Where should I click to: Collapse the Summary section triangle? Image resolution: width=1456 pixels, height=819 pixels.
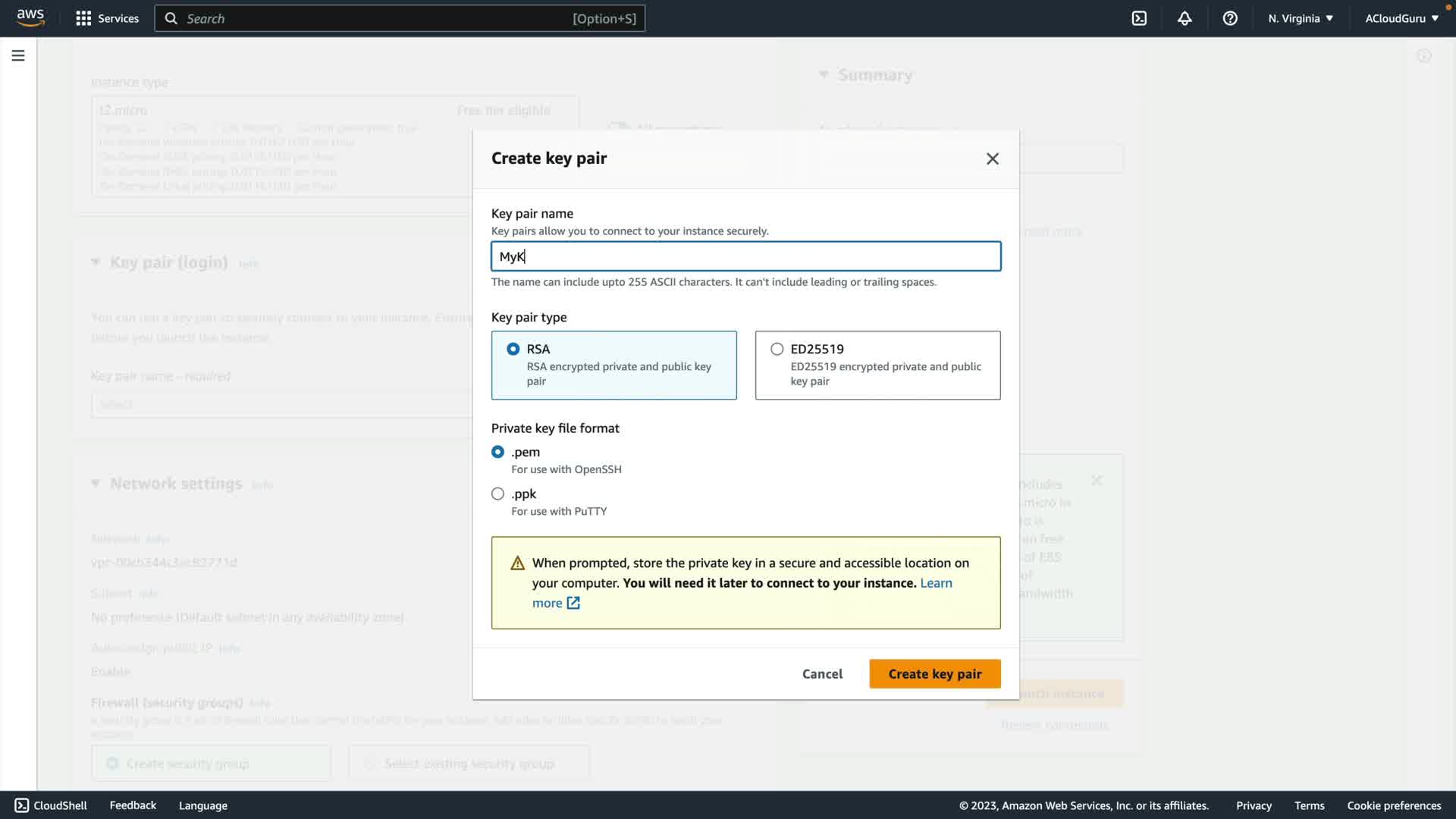tap(824, 74)
